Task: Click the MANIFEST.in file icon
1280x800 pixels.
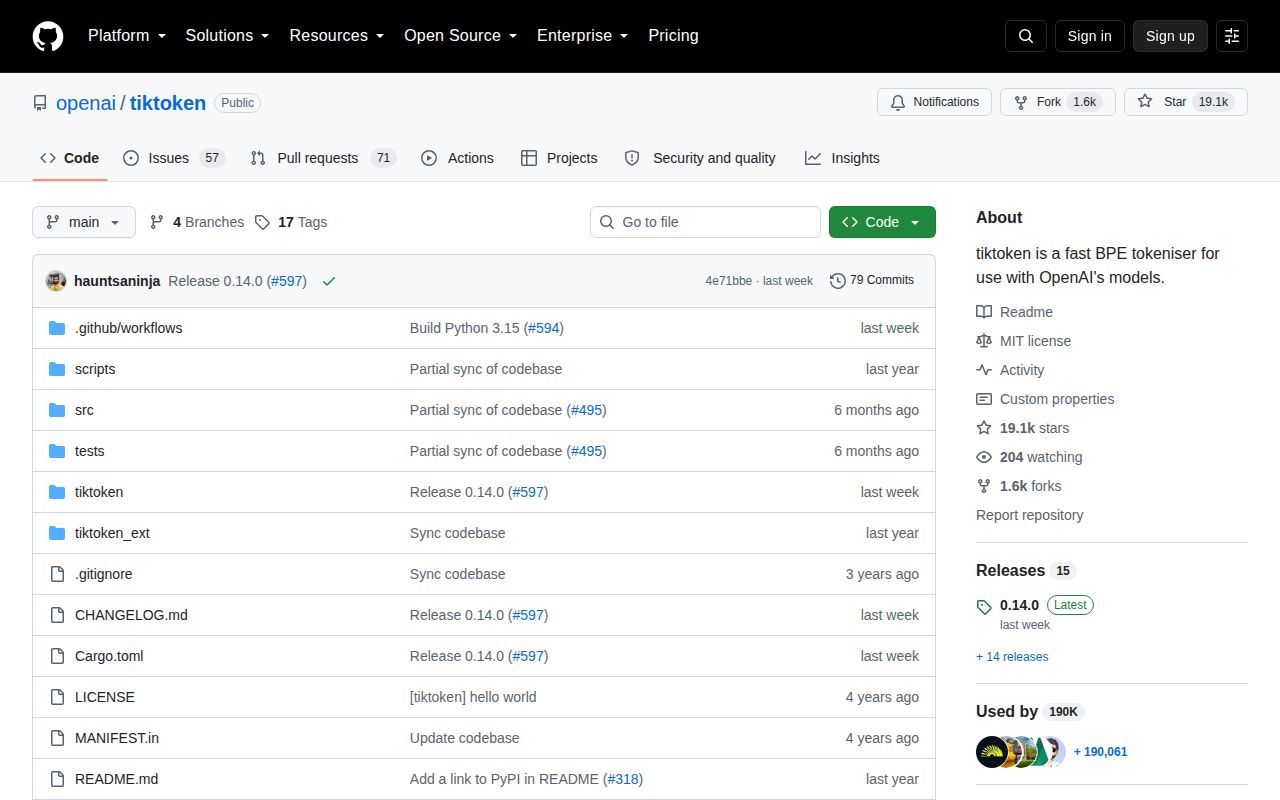Action: tap(57, 738)
